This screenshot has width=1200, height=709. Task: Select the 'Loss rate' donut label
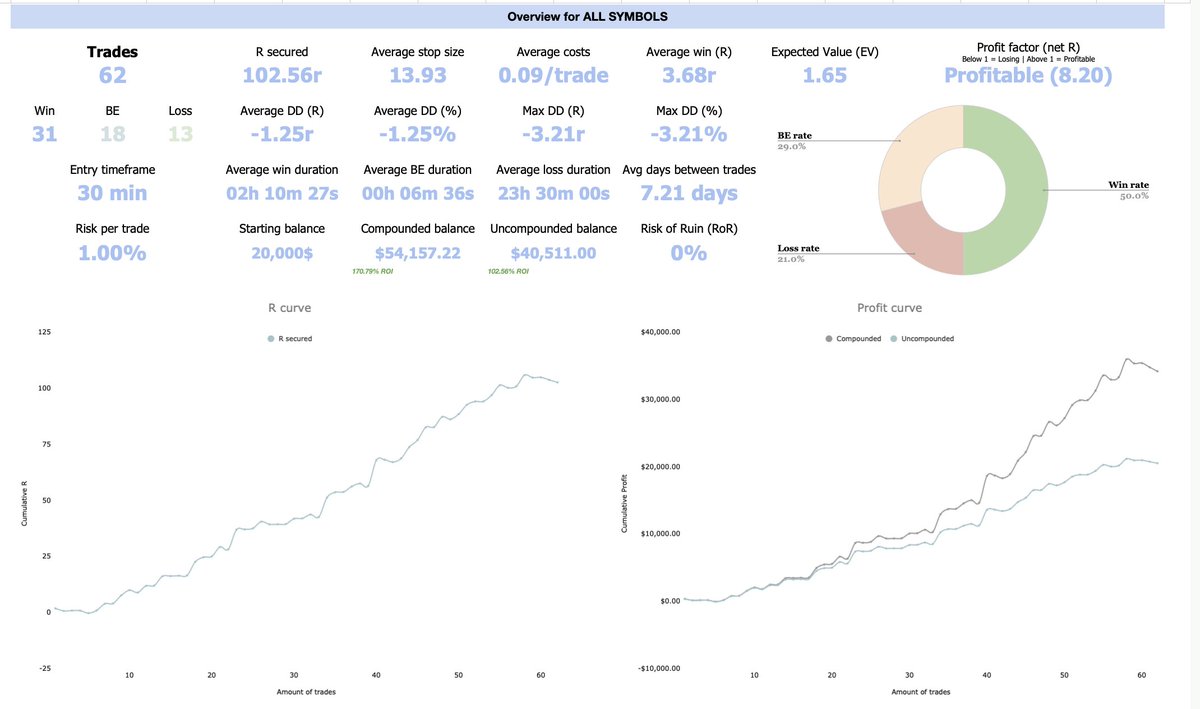(798, 248)
